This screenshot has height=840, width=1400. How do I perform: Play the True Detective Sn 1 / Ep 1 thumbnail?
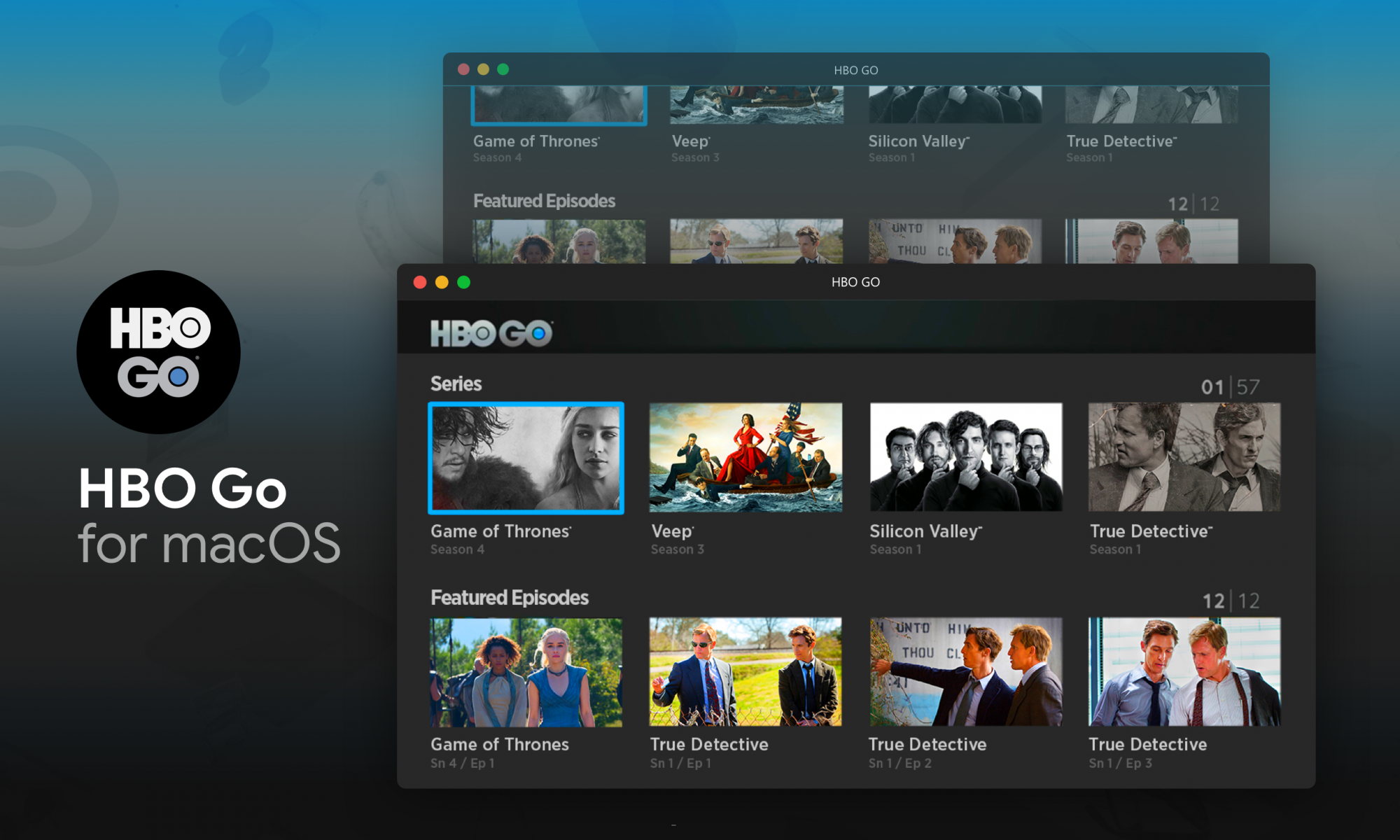(745, 672)
